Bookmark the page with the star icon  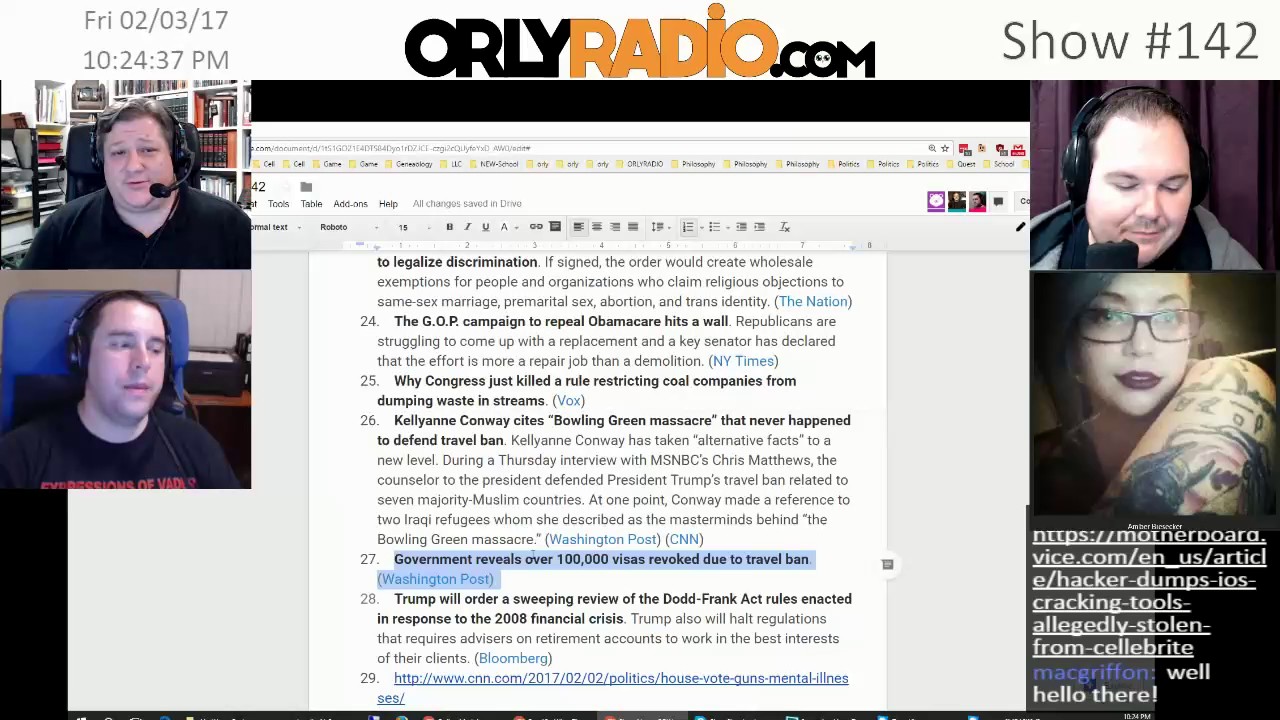[945, 149]
